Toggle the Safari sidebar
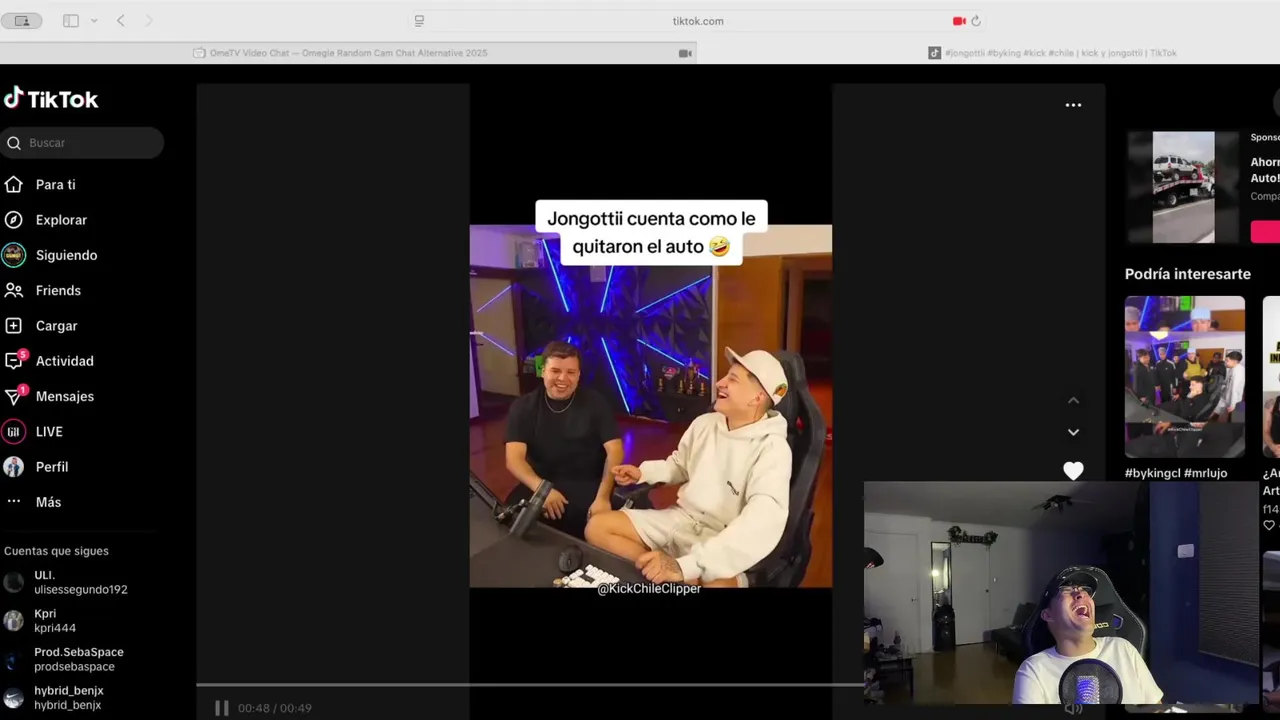 coord(71,21)
